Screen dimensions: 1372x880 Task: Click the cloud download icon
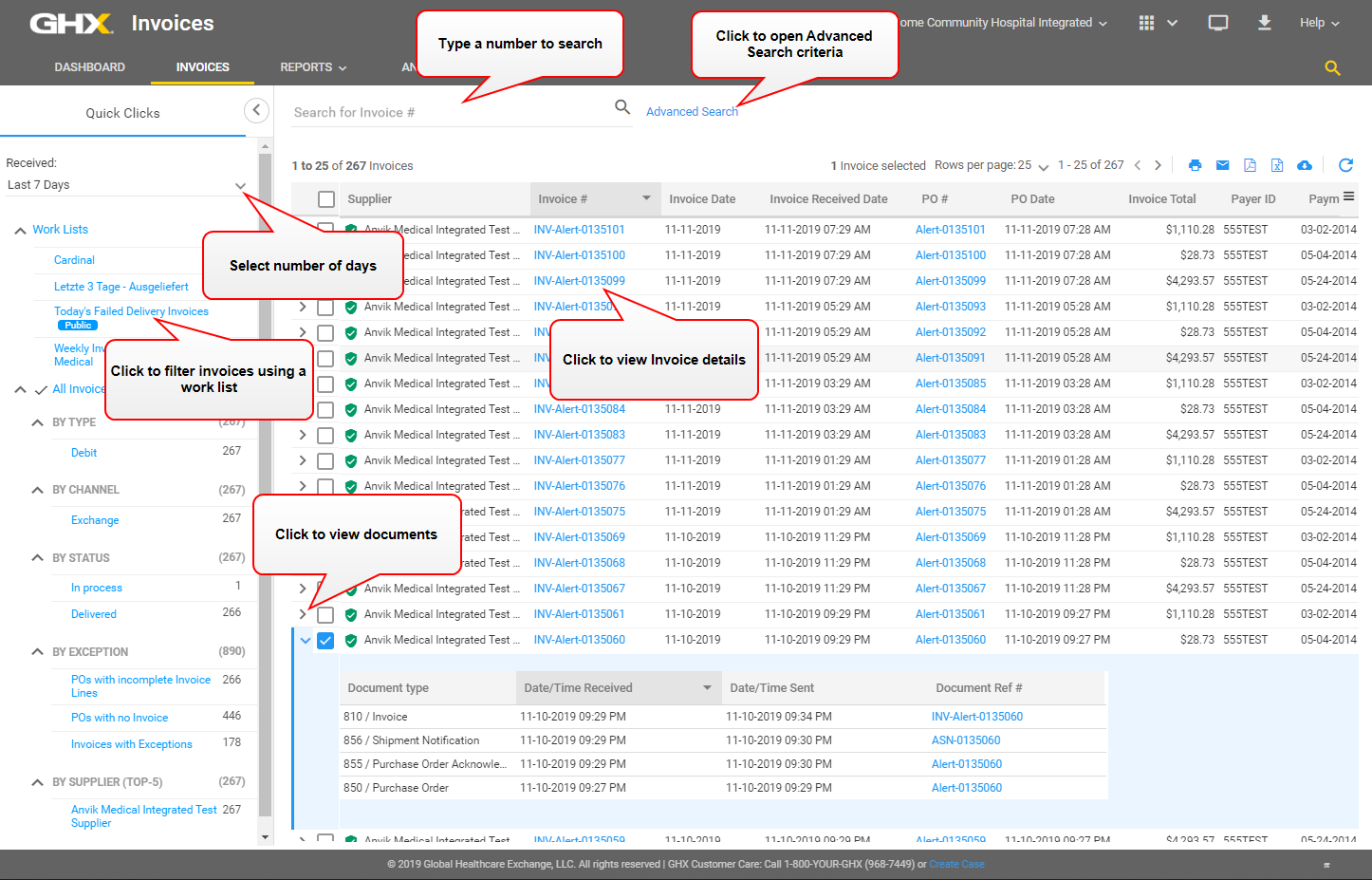(1305, 165)
